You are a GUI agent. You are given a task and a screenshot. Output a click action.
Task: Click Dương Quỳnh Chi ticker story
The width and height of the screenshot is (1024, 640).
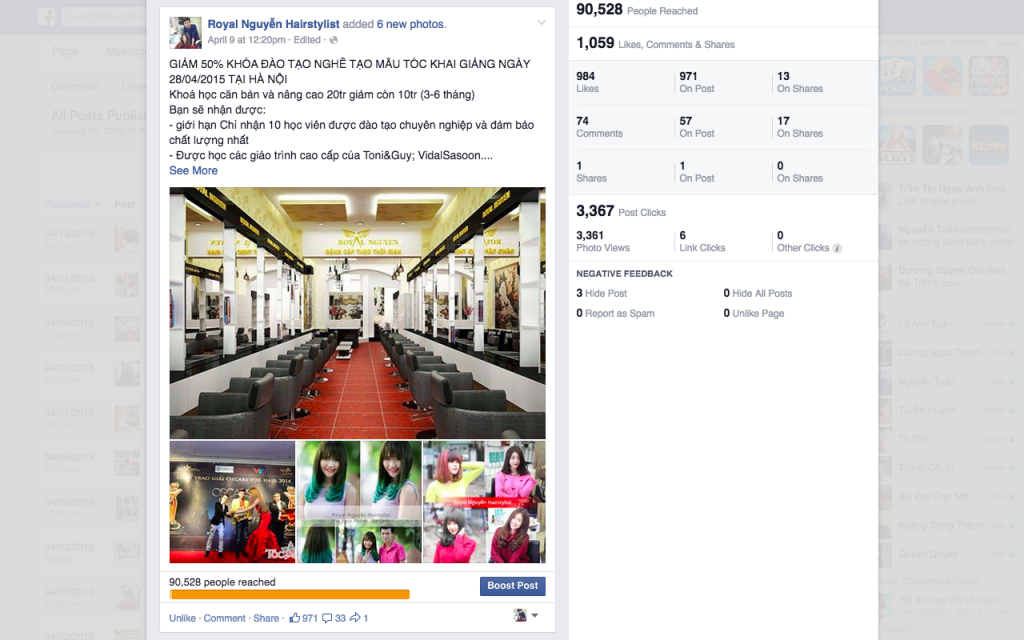coord(948,276)
